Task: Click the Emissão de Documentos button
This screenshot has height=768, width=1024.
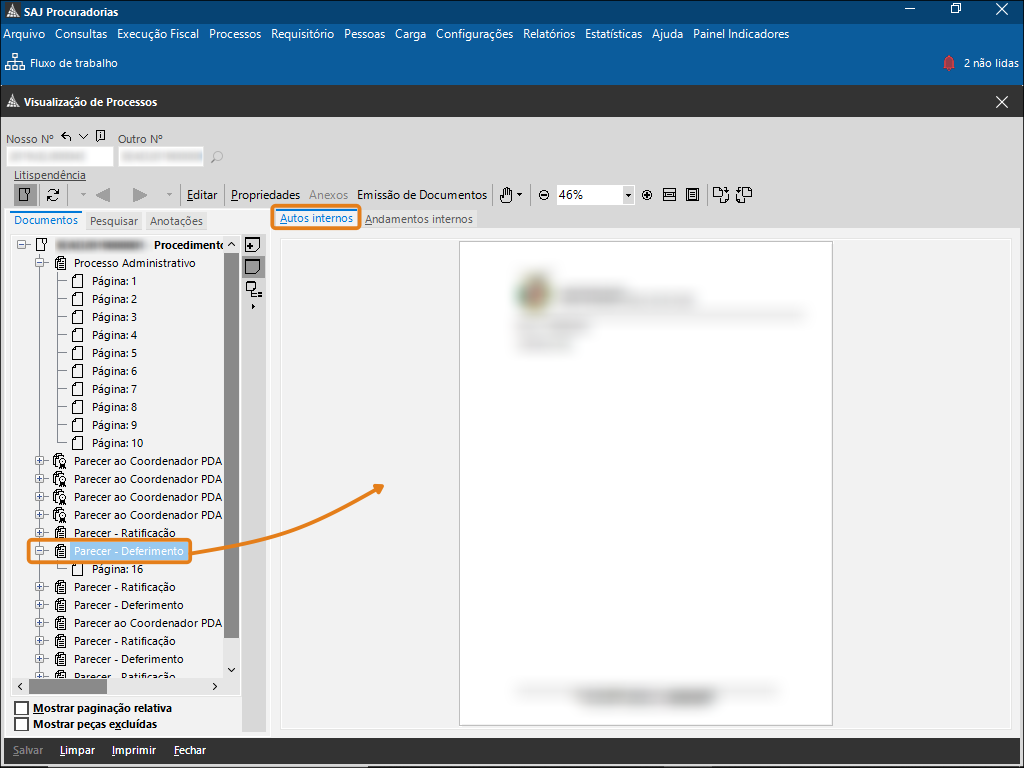Action: click(422, 195)
